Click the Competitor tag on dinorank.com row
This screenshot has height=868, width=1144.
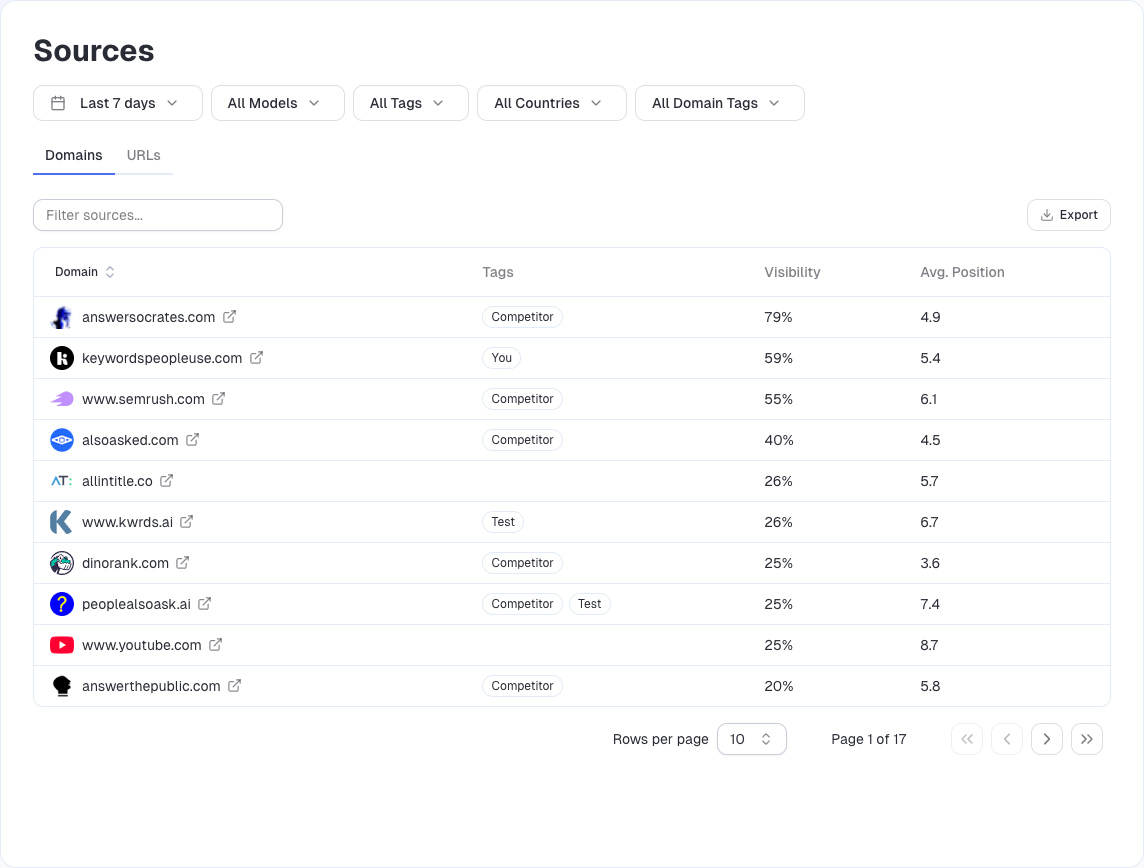522,562
